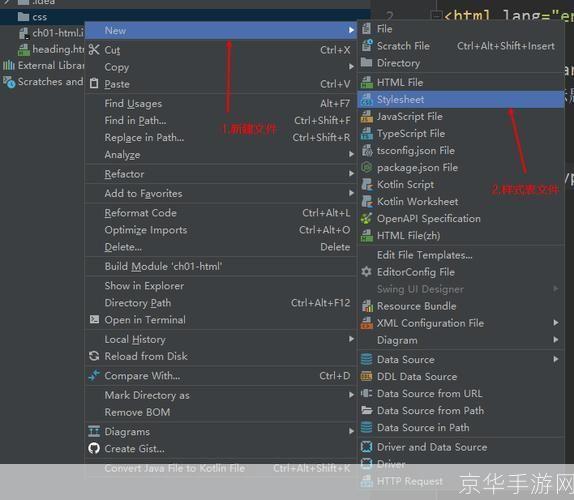Expand the XML Configuration File submenu arrow
This screenshot has height=500, width=574.
(556, 322)
